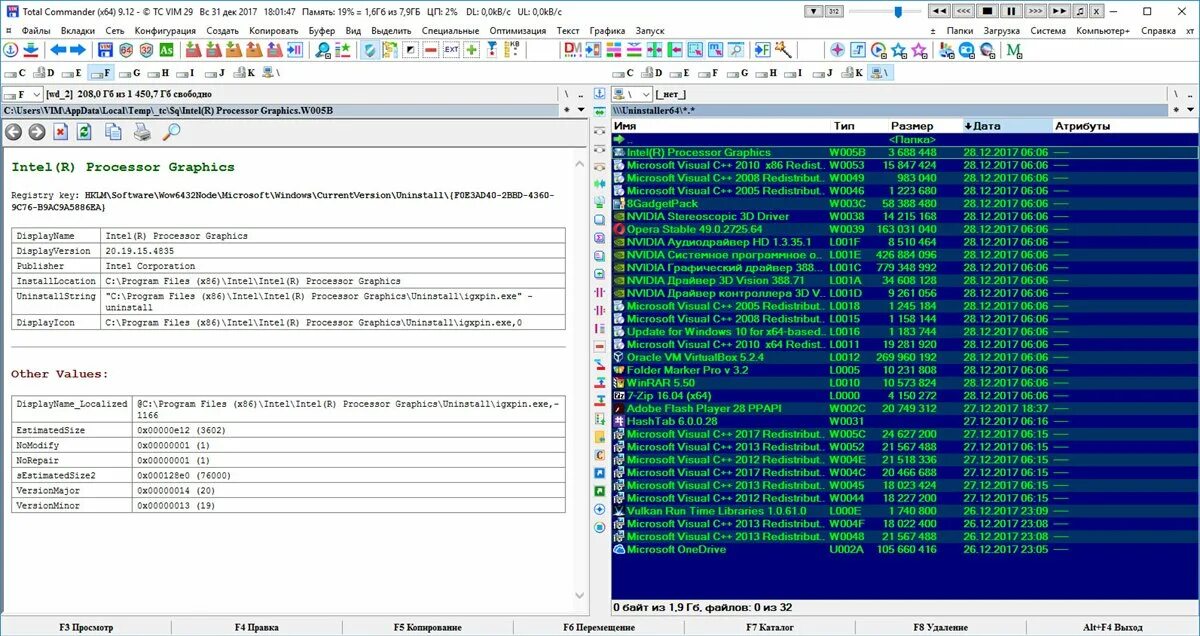Viewport: 1200px width, 636px height.
Task: Click the blue star toolbar icon
Action: (898, 50)
